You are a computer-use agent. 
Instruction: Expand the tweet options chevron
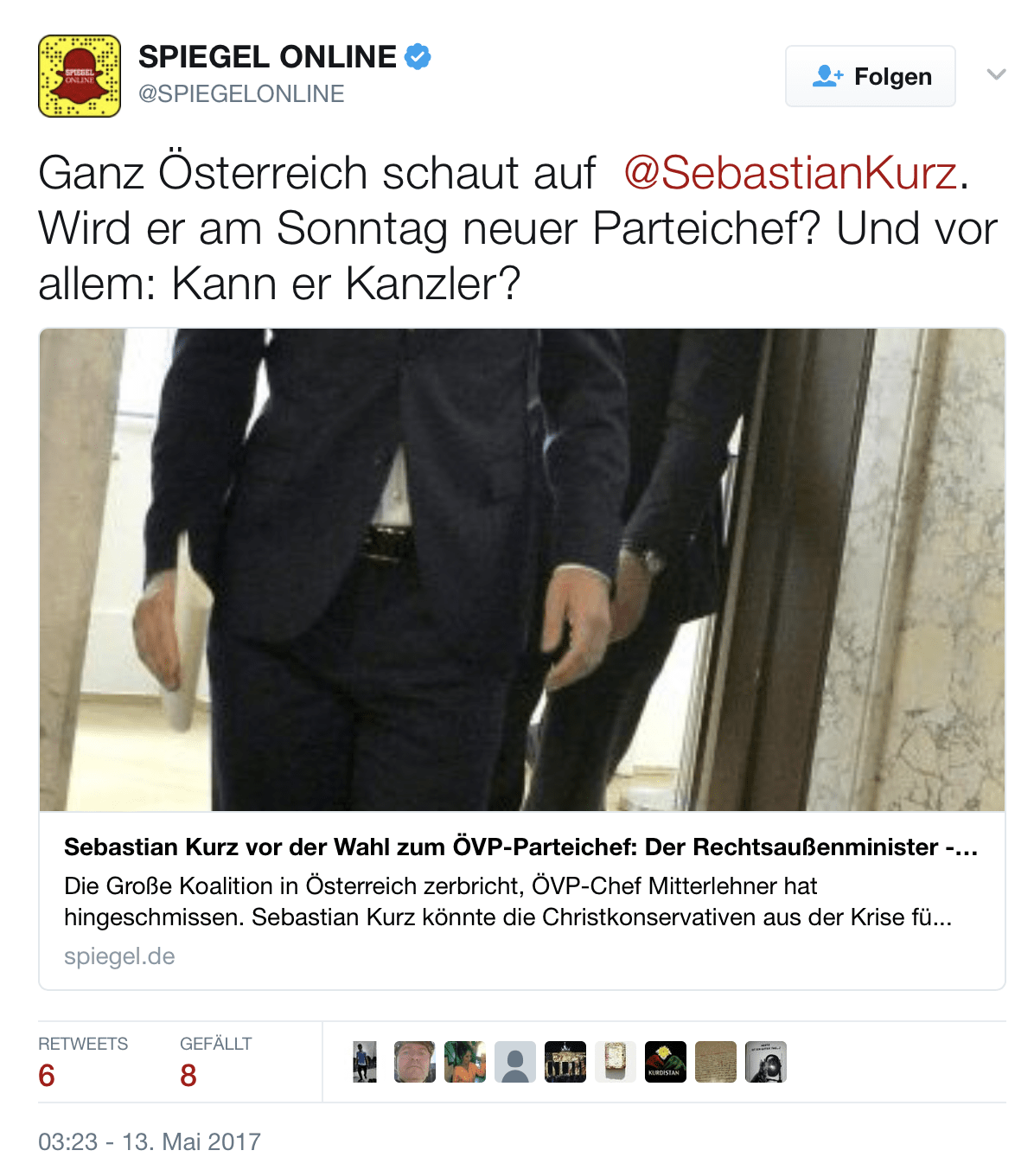(996, 74)
